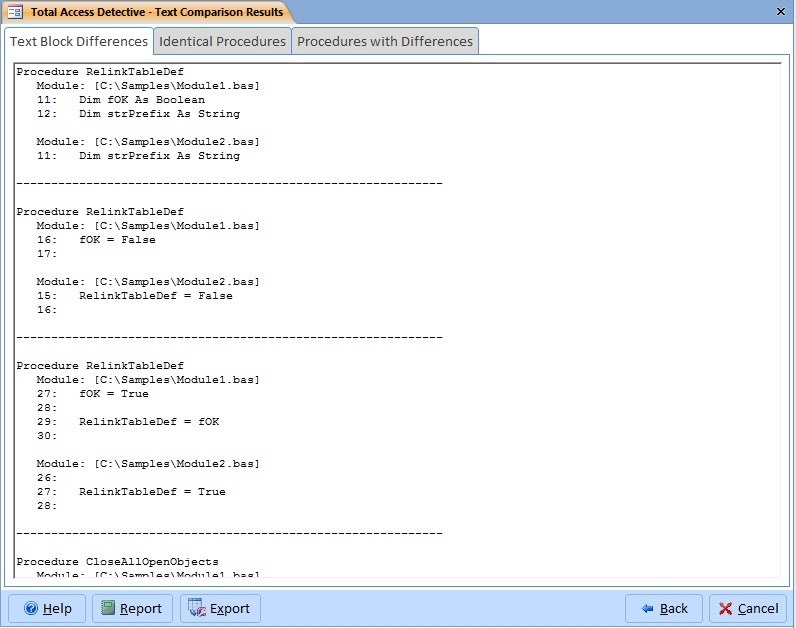
Task: Open the Procedures with Differences tab
Action: click(x=385, y=41)
